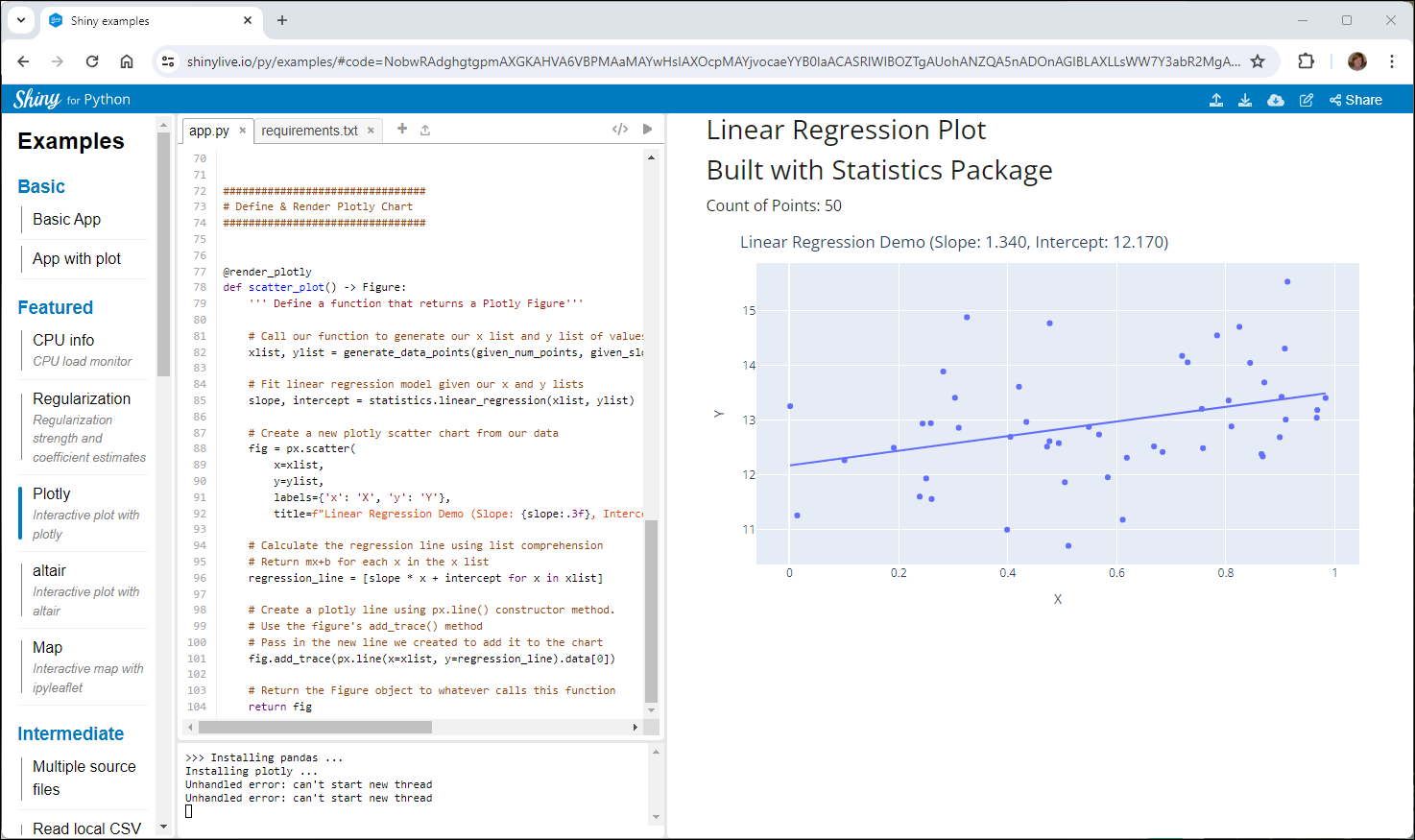Screen dimensions: 1415x840
Task: Open a new browser tab
Action: pos(282,20)
